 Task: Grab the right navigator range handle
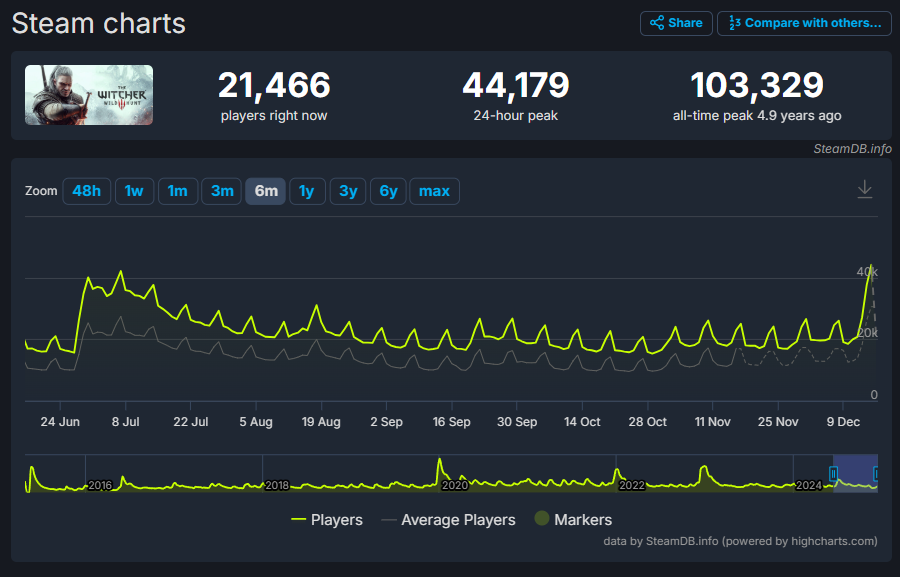coord(876,474)
